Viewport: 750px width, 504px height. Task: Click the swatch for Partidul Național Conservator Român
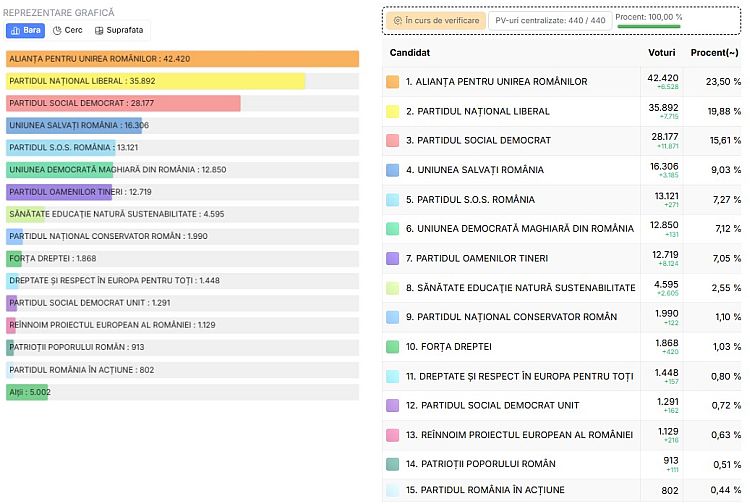tap(393, 317)
